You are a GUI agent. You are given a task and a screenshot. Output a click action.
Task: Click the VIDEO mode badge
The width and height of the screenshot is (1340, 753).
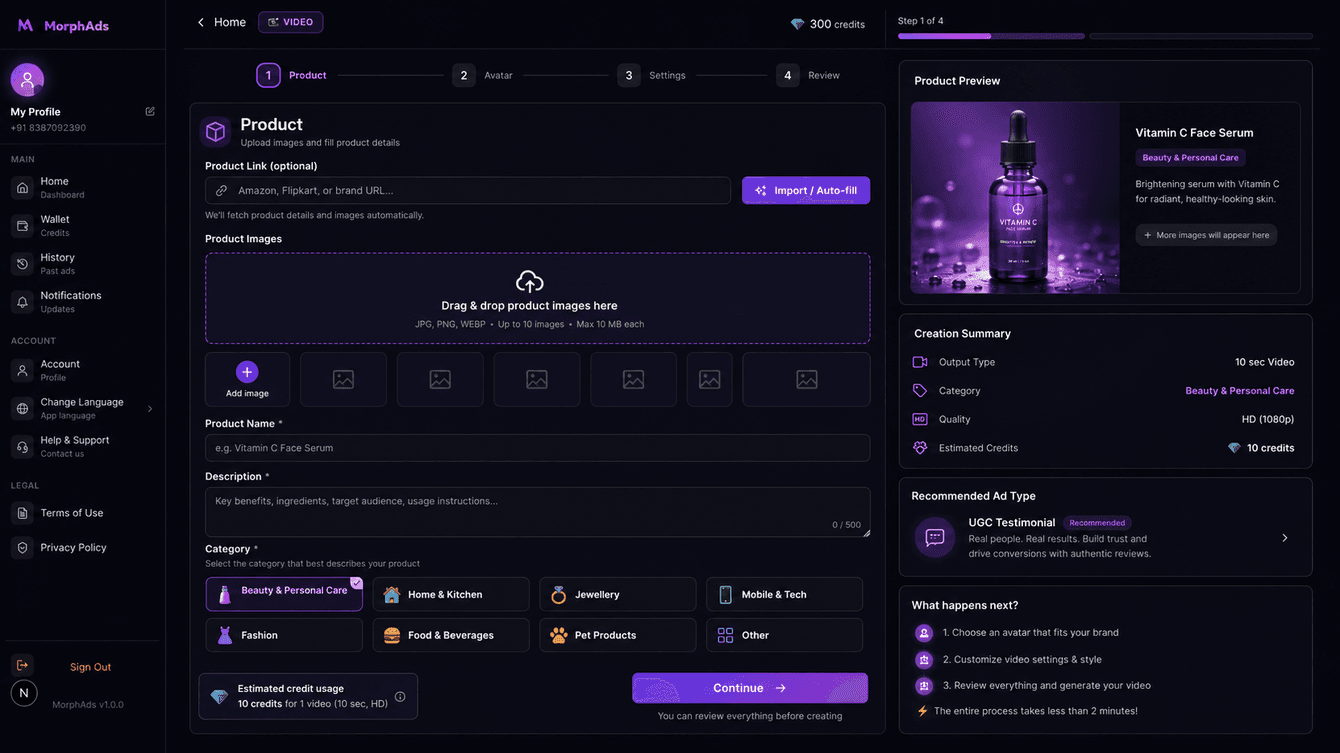point(290,22)
